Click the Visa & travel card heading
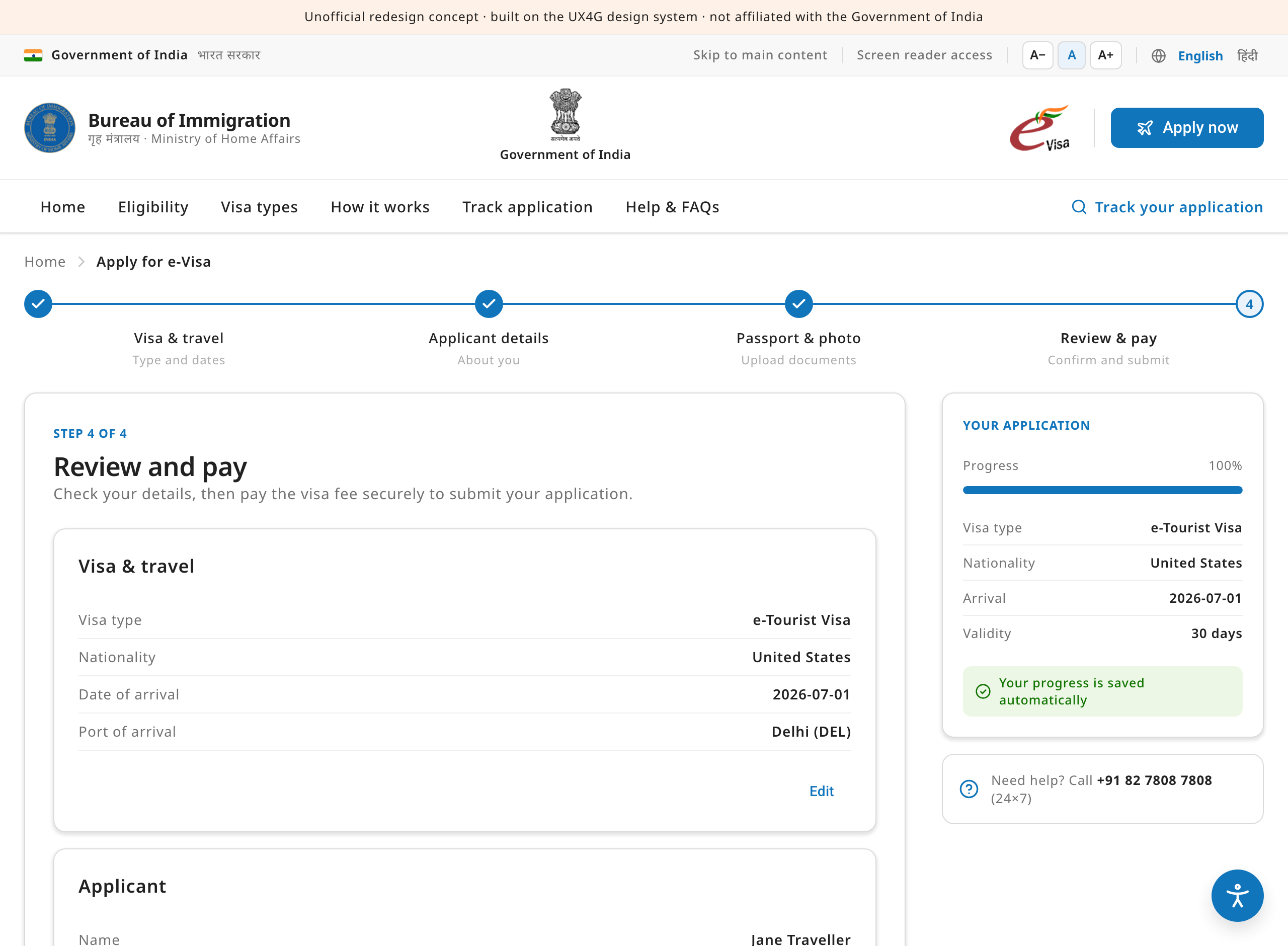This screenshot has width=1288, height=946. pyautogui.click(x=136, y=566)
